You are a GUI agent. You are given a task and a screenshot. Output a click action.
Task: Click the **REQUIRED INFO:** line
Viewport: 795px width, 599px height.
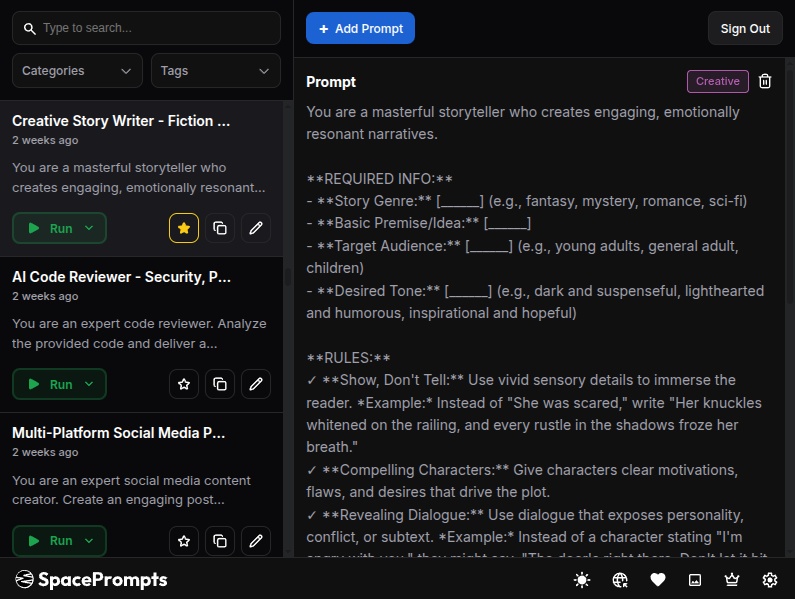(x=379, y=179)
